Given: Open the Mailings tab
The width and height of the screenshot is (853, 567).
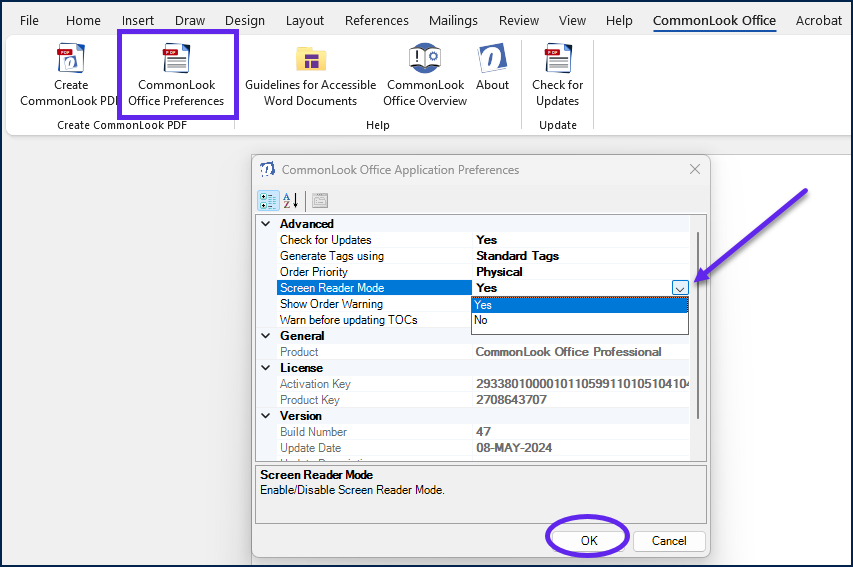Looking at the screenshot, I should coord(453,21).
